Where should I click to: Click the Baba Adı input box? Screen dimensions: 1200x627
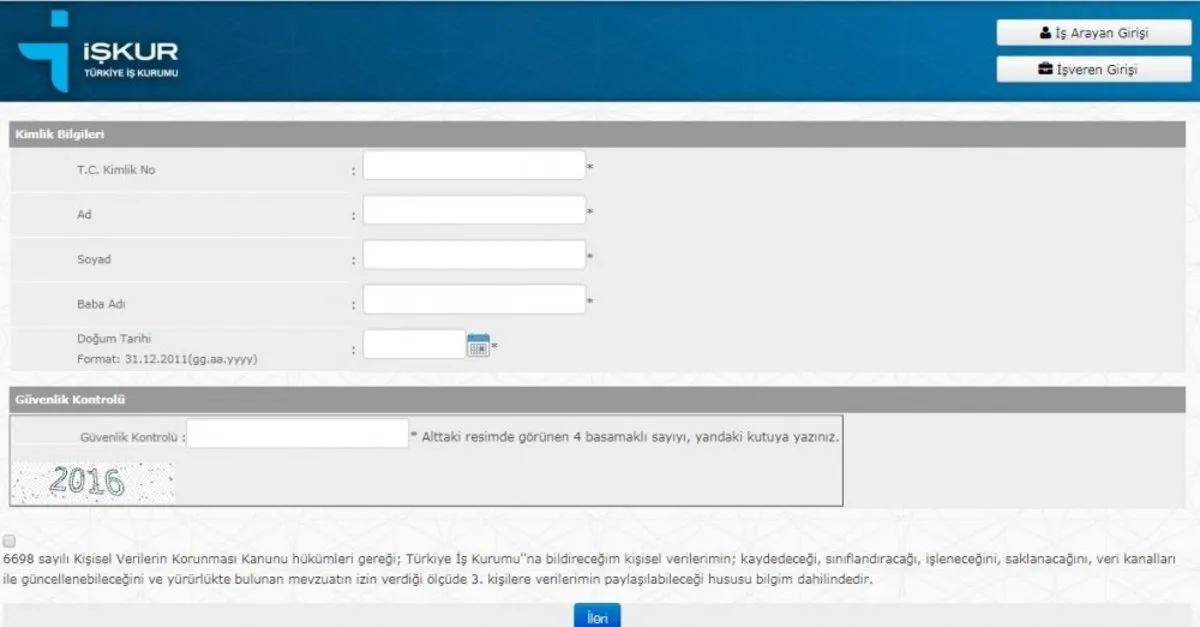tap(473, 300)
